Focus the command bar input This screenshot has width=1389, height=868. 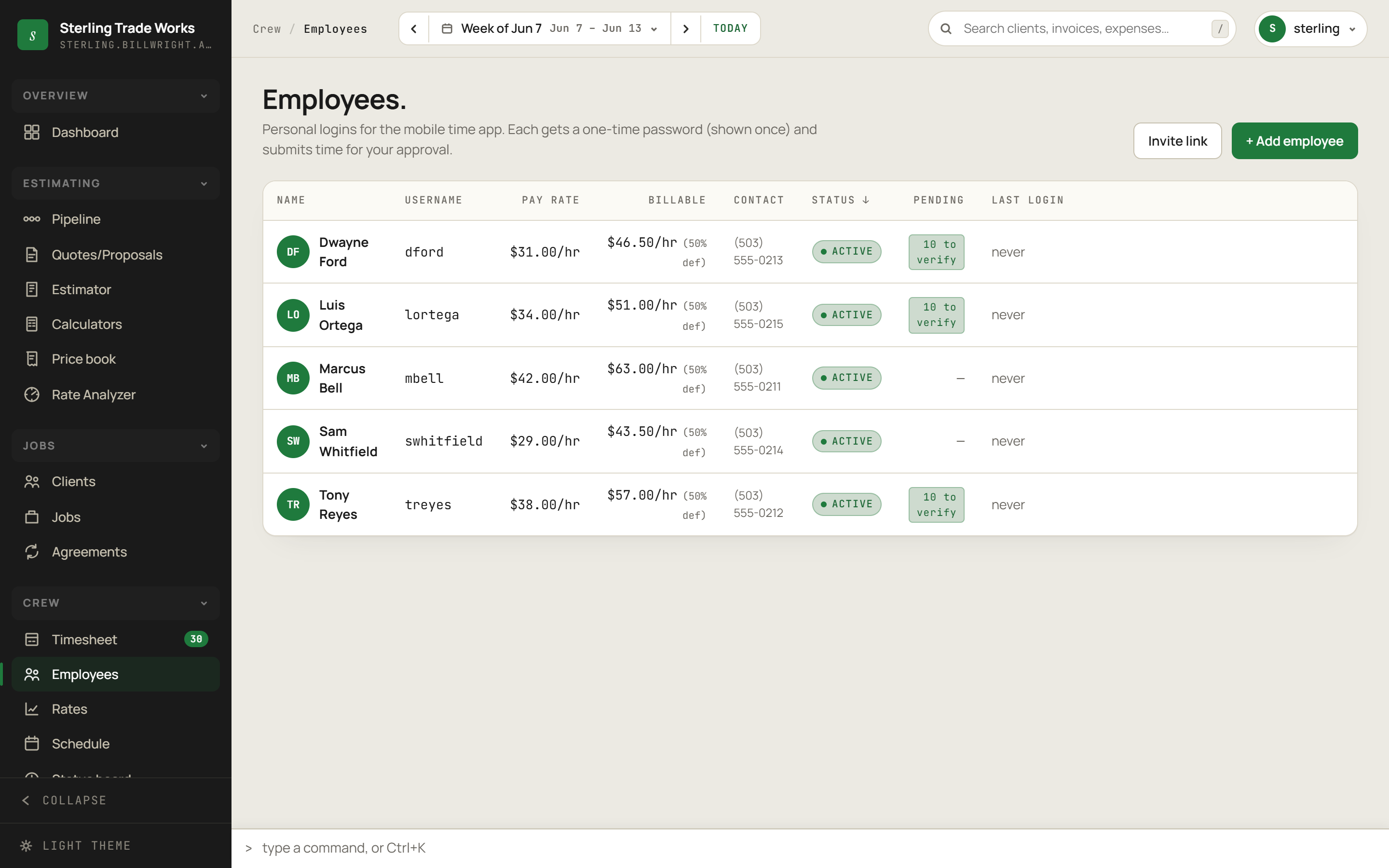point(809,848)
